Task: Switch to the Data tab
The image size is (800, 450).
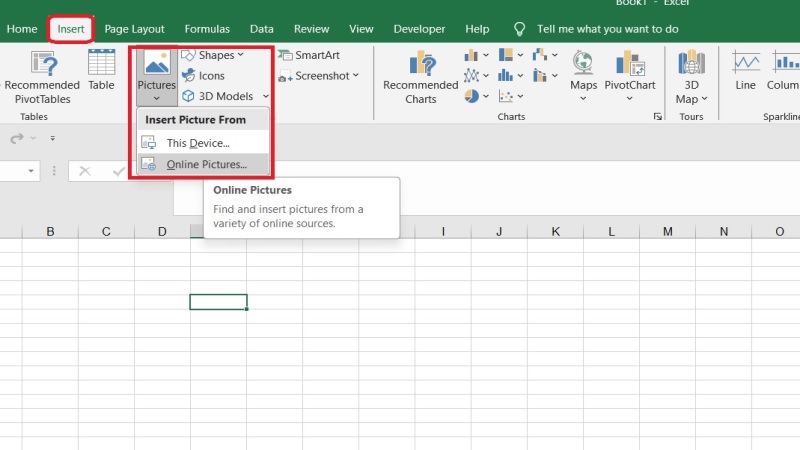Action: tap(262, 29)
